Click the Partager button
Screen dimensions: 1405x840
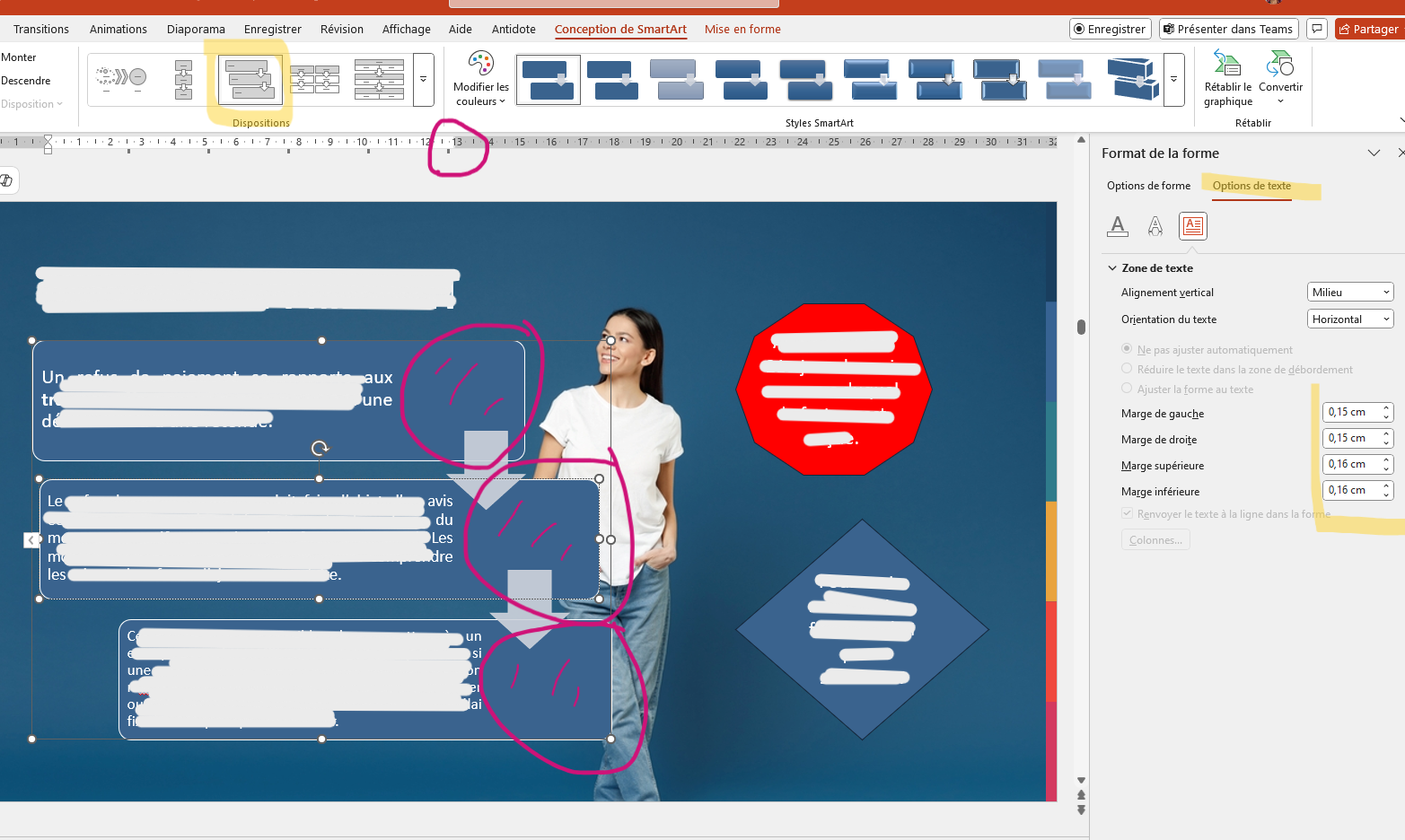click(1368, 29)
